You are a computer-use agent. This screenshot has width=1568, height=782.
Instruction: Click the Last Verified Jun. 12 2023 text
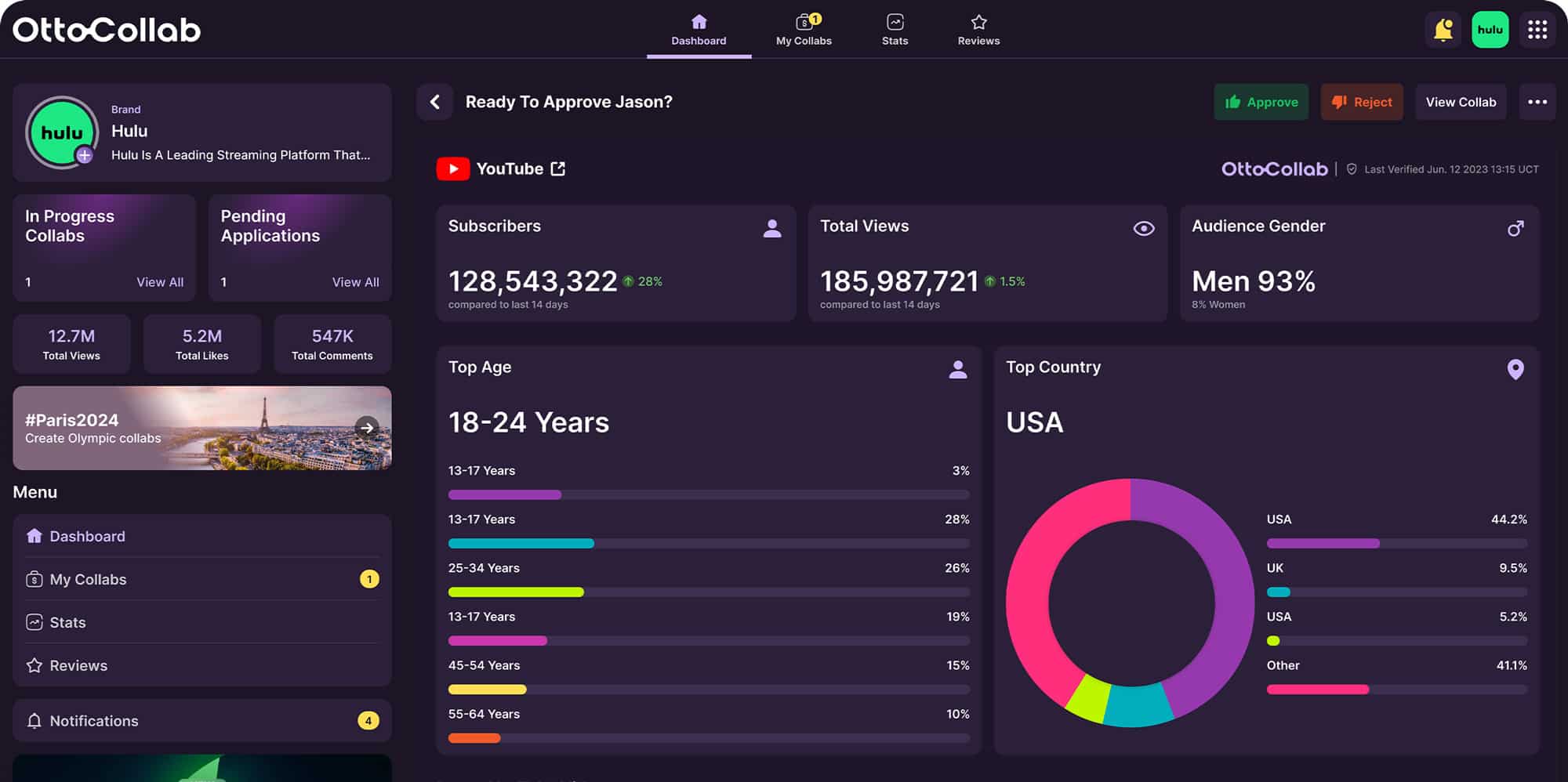point(1451,169)
